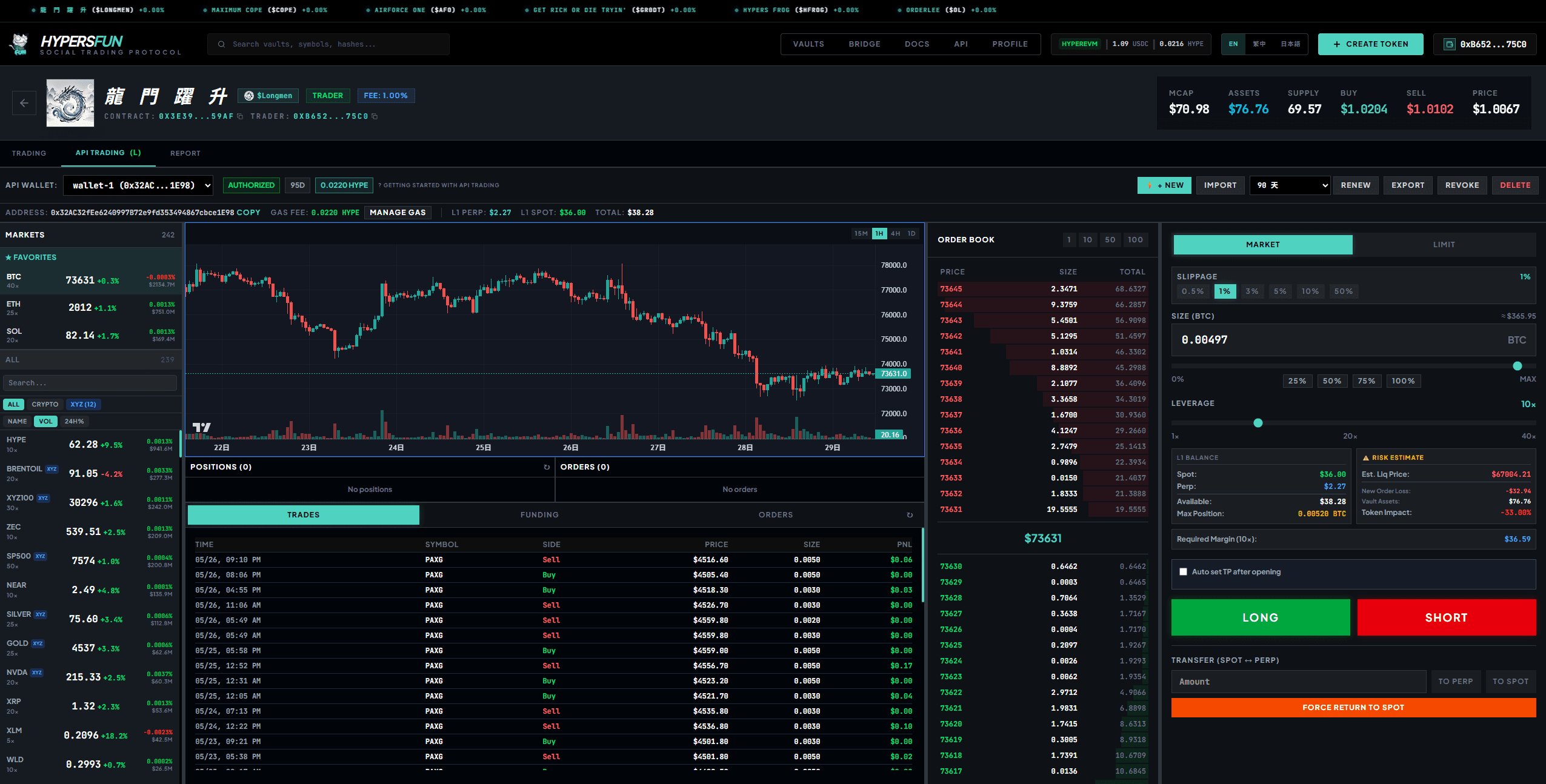Switch chart to 1D interval
Screen dimensions: 1546x784
click(x=911, y=234)
